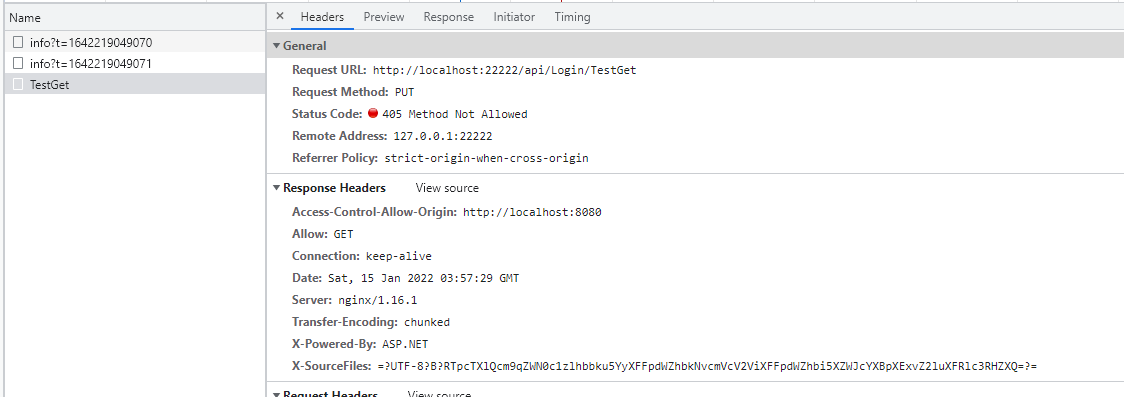
Task: Click file icon of info?t=1642219049070 request
Action: (18, 42)
